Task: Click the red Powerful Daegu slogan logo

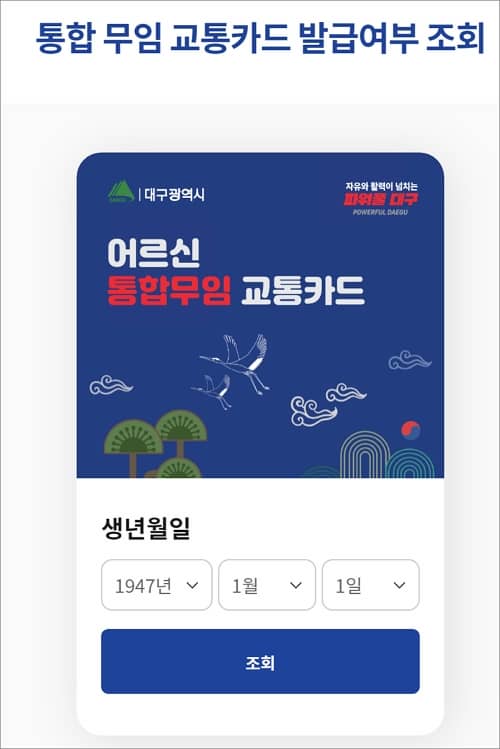Action: click(x=381, y=198)
